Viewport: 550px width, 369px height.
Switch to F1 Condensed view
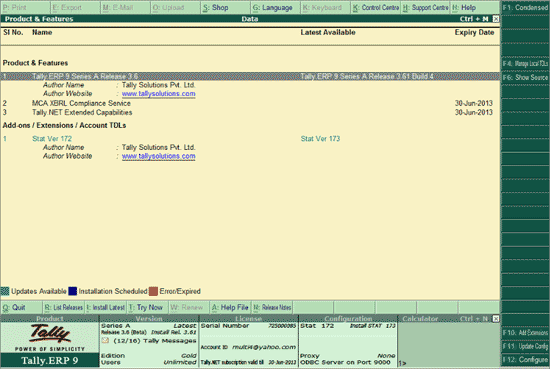coord(525,7)
